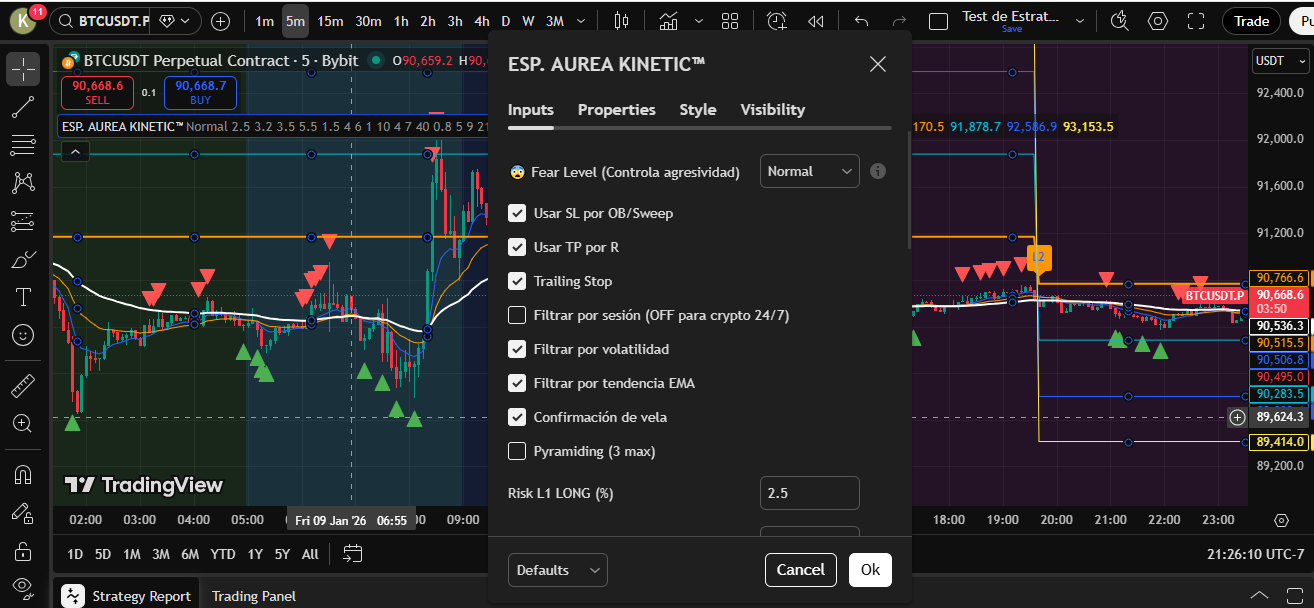The height and width of the screenshot is (608, 1314).
Task: Select the trend line drawing tool
Action: tap(22, 107)
